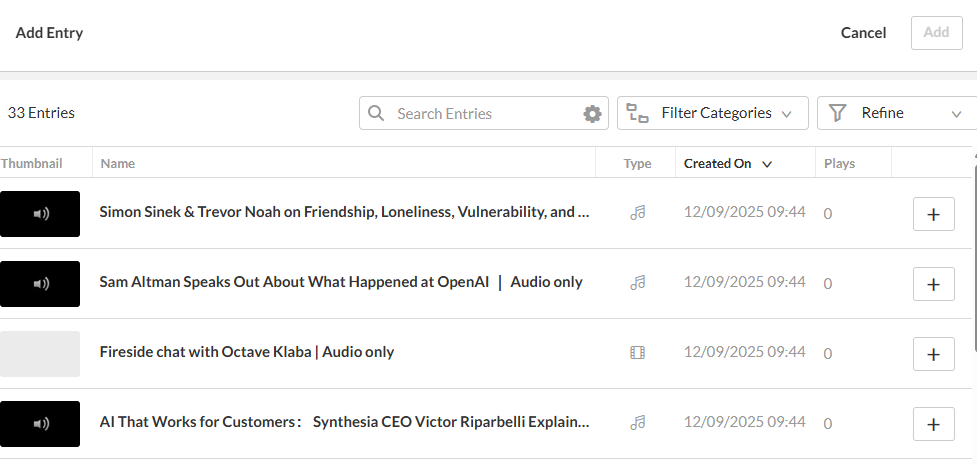Cancel adding an entry
This screenshot has height=464, width=977.
(x=863, y=33)
